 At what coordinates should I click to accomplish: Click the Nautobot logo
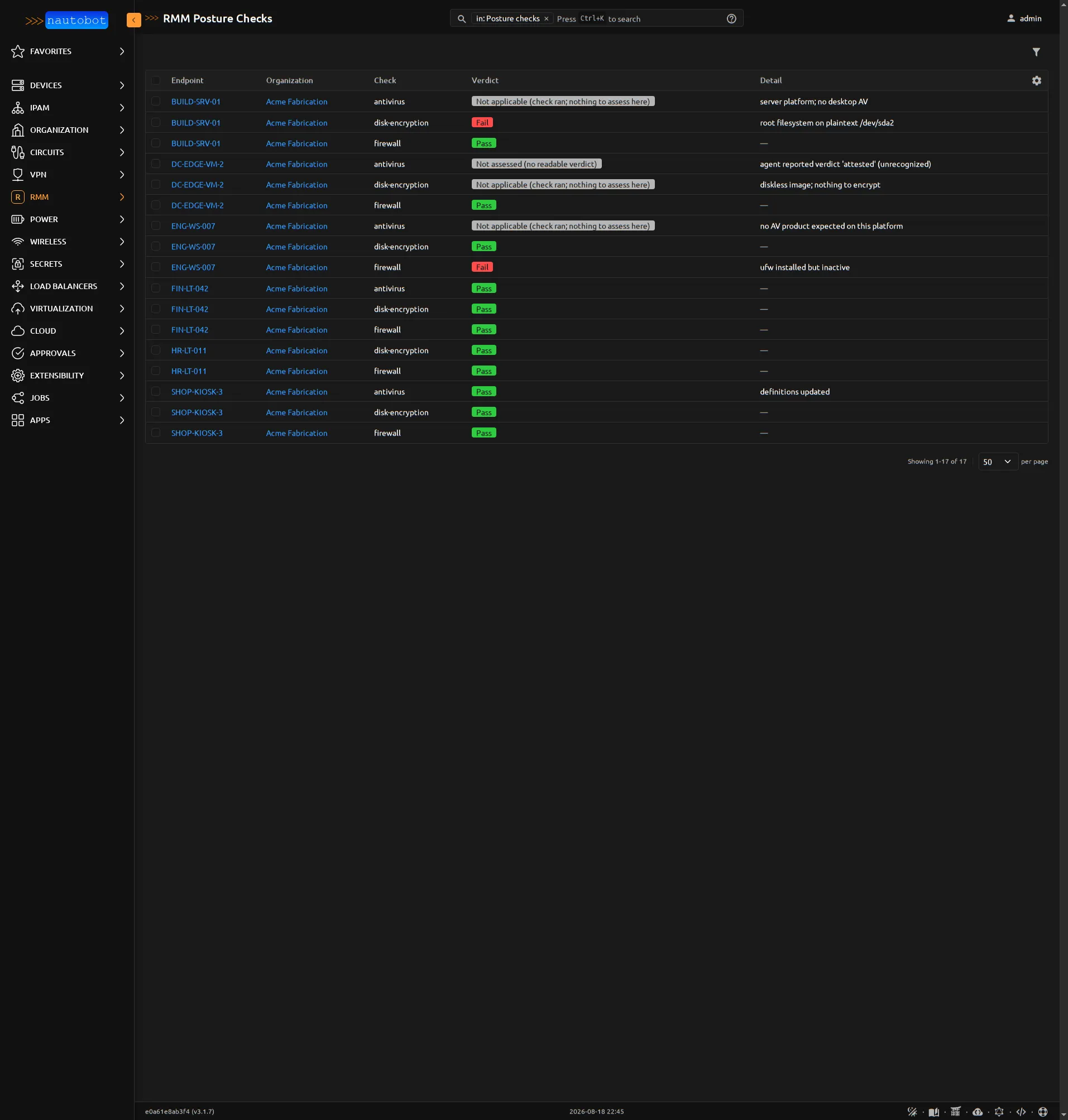coord(66,20)
